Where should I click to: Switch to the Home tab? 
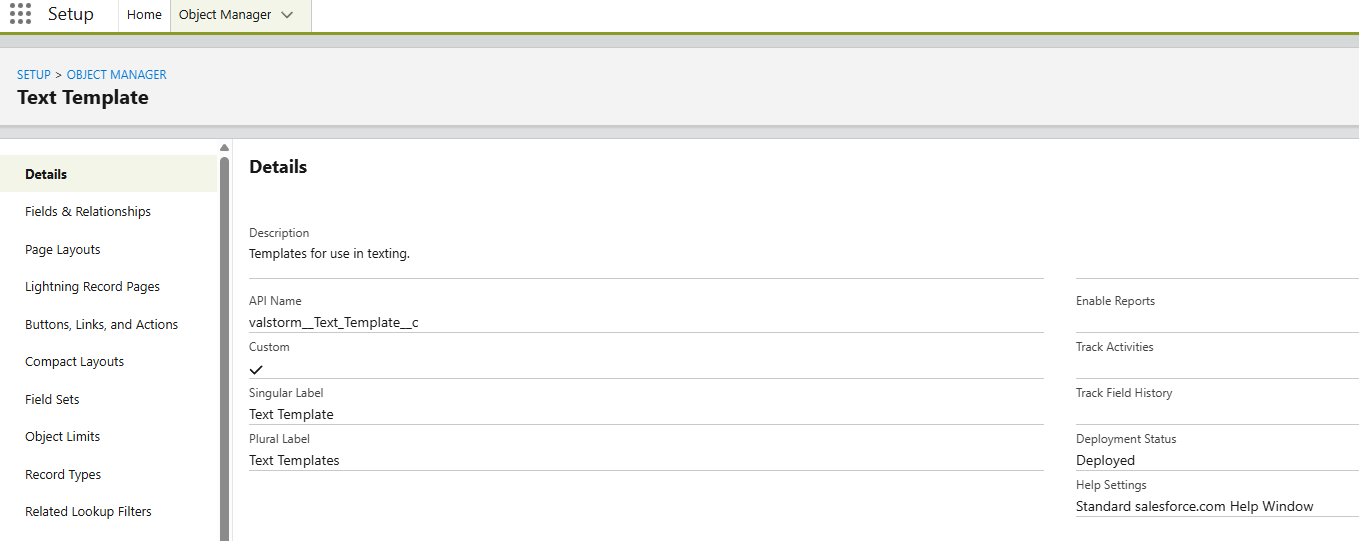144,15
